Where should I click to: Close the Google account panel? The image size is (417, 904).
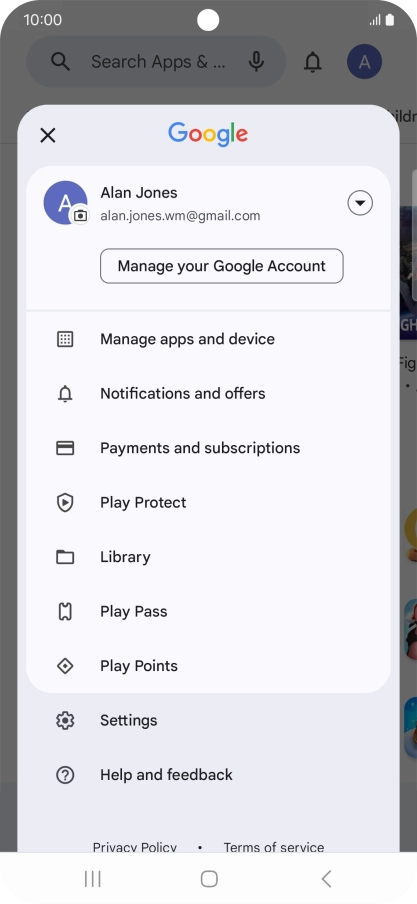(48, 135)
